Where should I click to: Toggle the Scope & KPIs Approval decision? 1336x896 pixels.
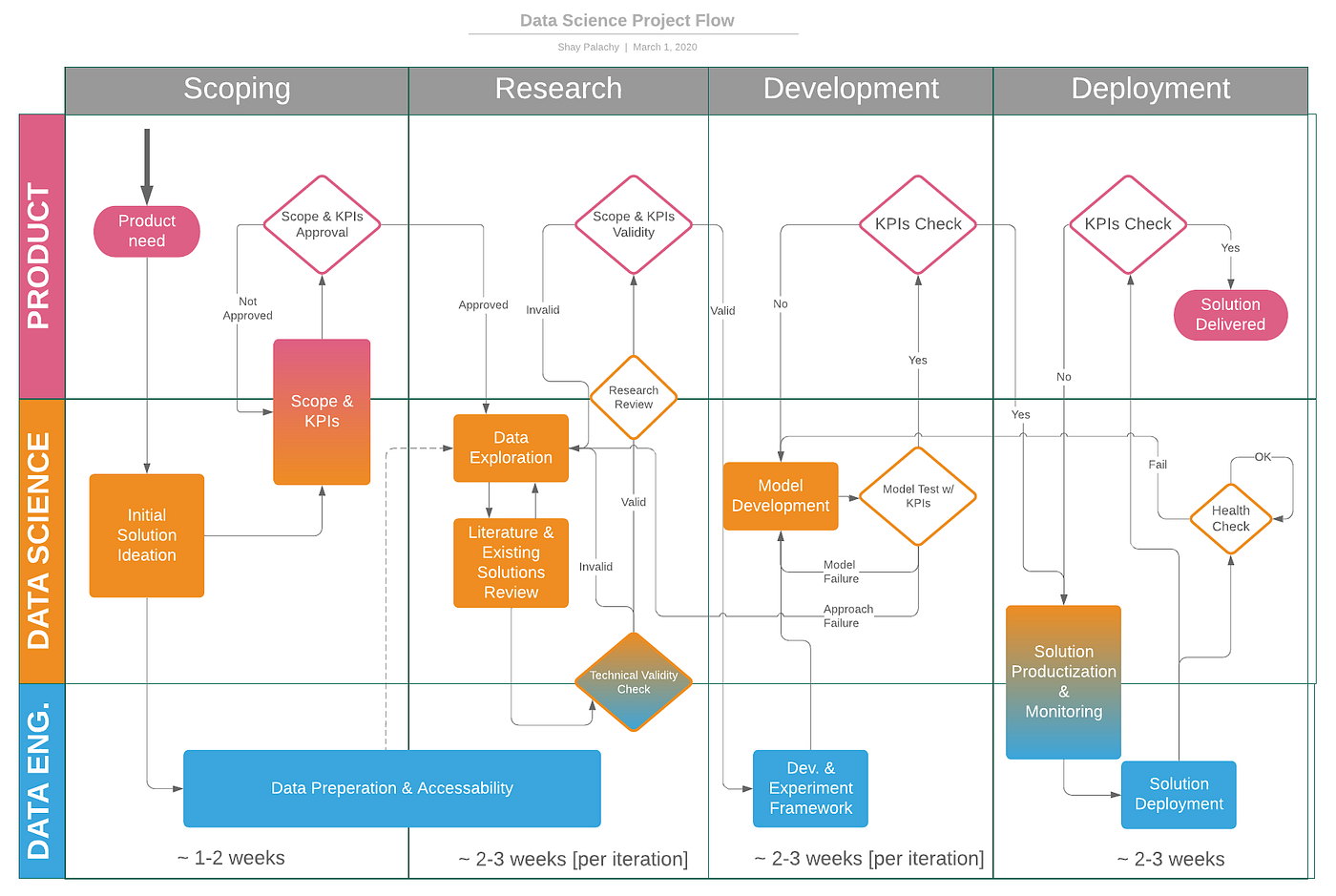click(x=322, y=224)
